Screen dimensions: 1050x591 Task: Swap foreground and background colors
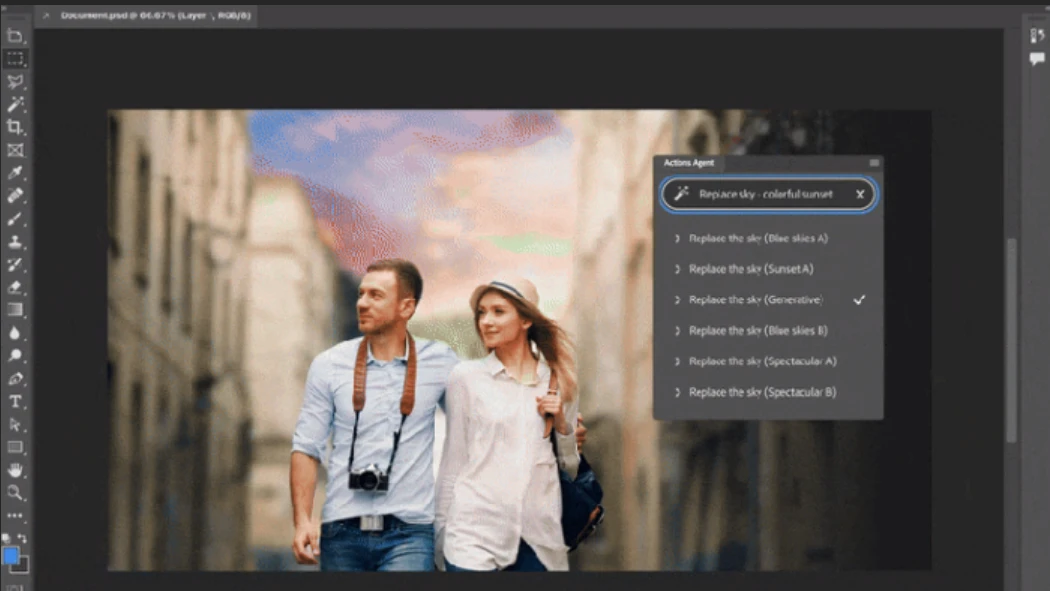pyautogui.click(x=24, y=539)
